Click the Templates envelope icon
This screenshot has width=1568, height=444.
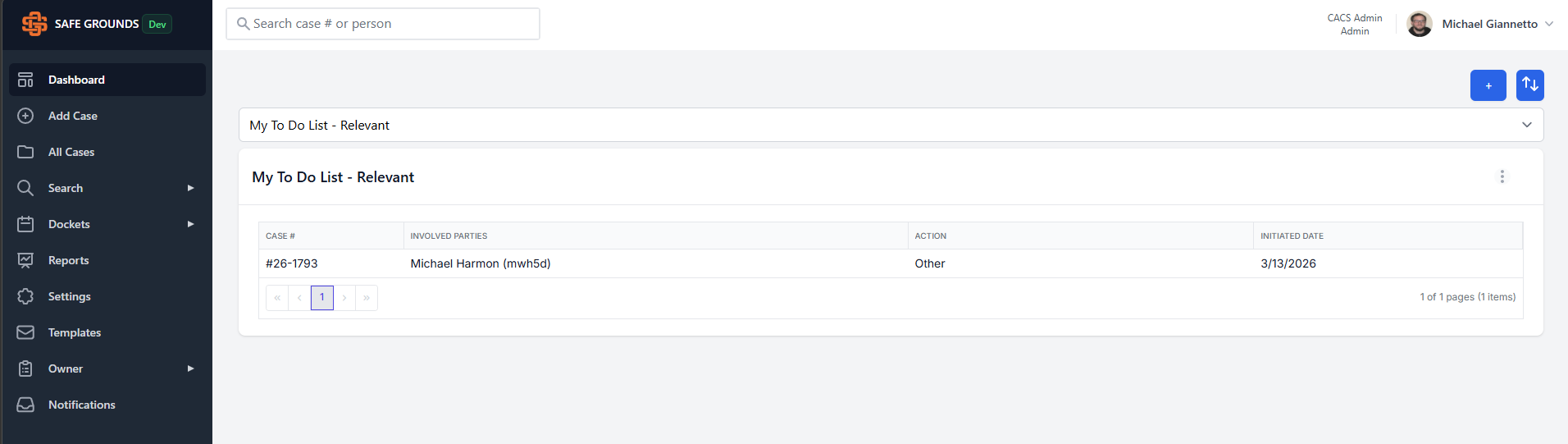pos(25,332)
